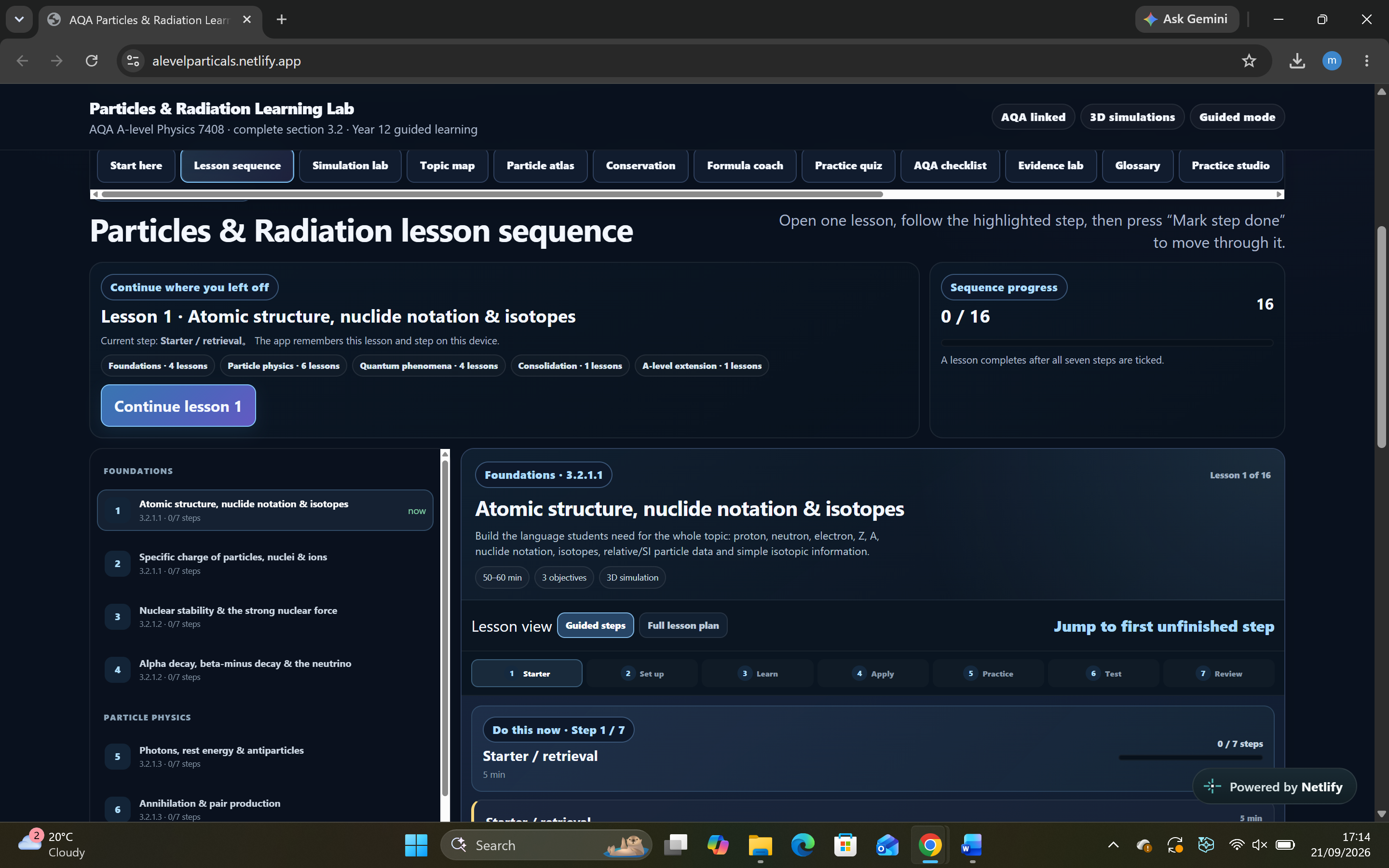1389x868 pixels.
Task: Open the Windows Start menu
Action: pos(416,845)
